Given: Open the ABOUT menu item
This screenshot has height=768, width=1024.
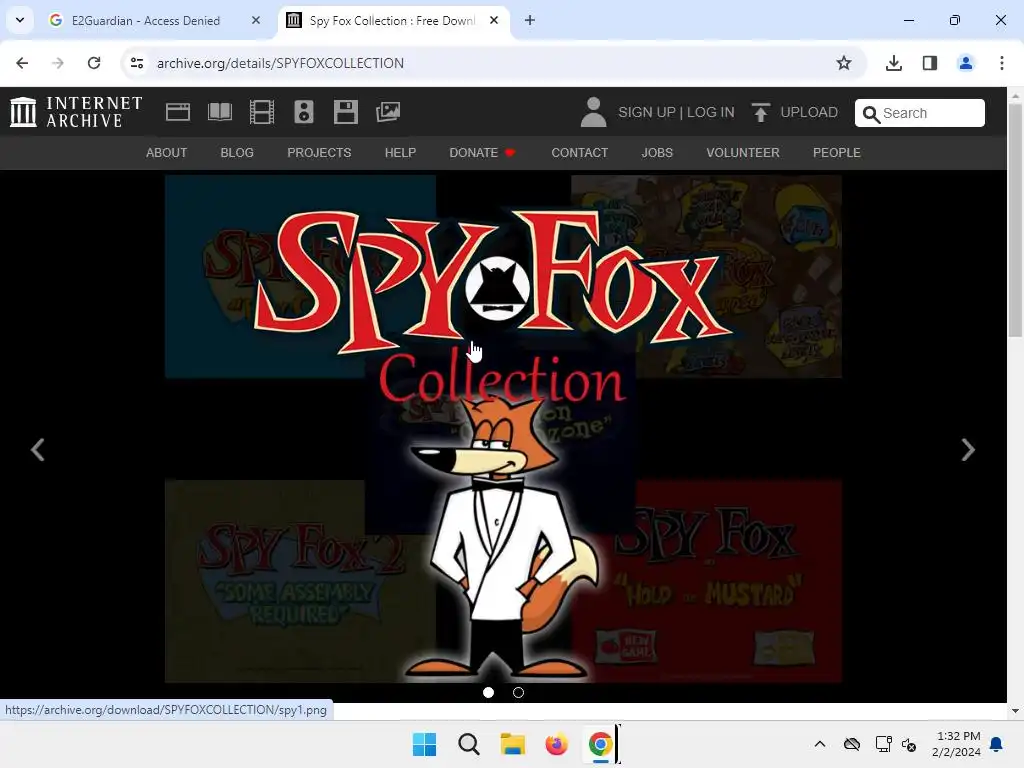Looking at the screenshot, I should click(167, 153).
